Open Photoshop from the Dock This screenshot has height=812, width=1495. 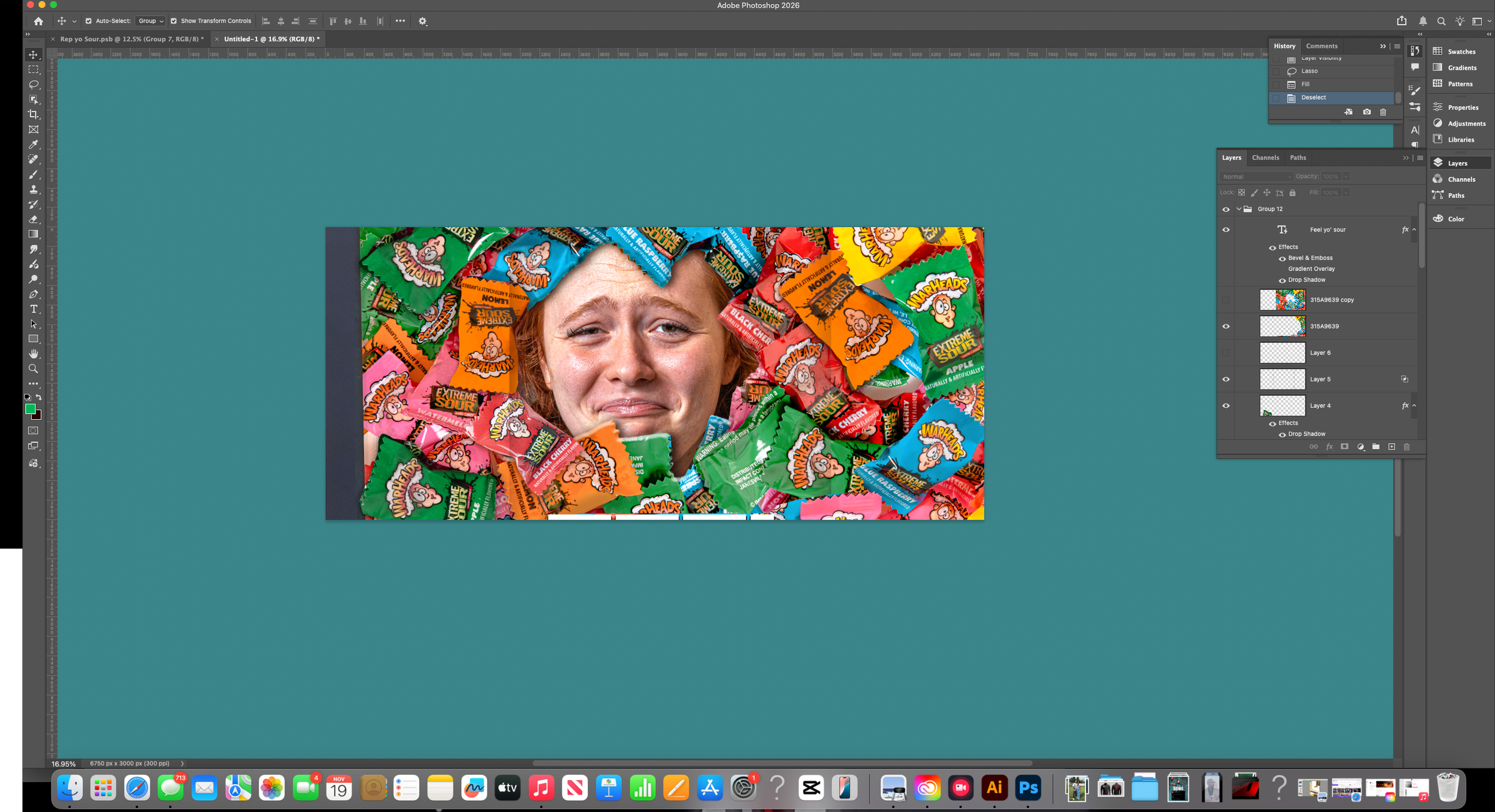pos(1028,788)
